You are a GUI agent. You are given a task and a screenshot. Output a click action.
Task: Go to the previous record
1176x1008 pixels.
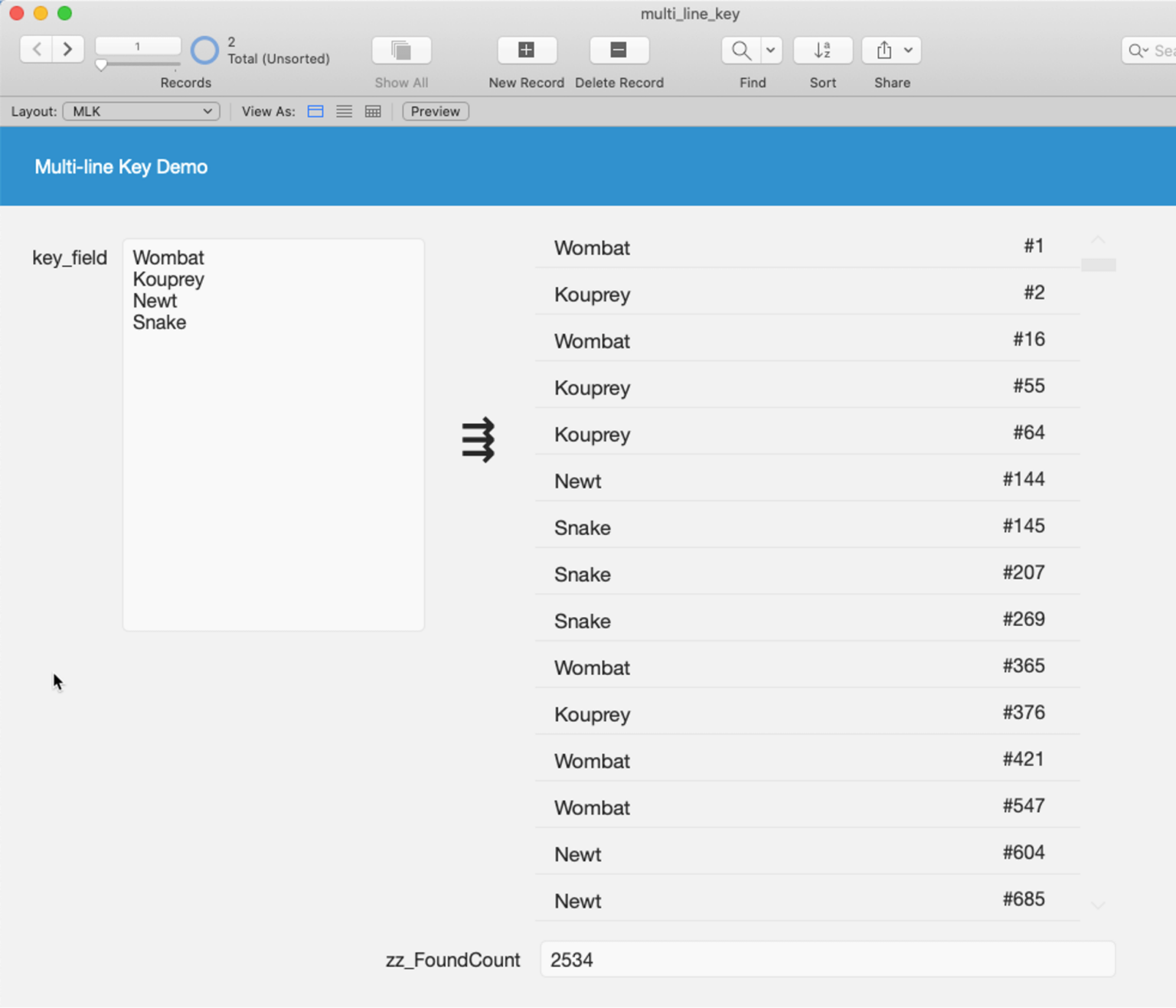click(x=36, y=49)
